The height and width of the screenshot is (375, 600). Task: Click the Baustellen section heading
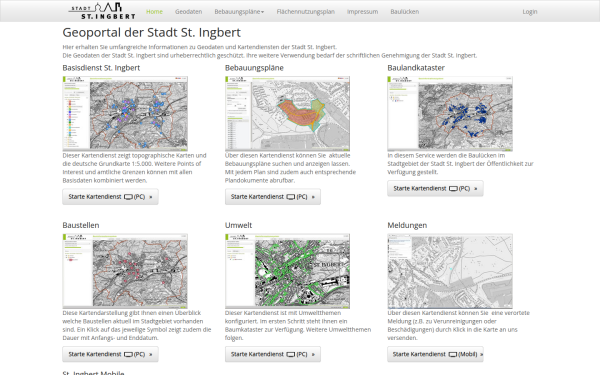point(81,225)
